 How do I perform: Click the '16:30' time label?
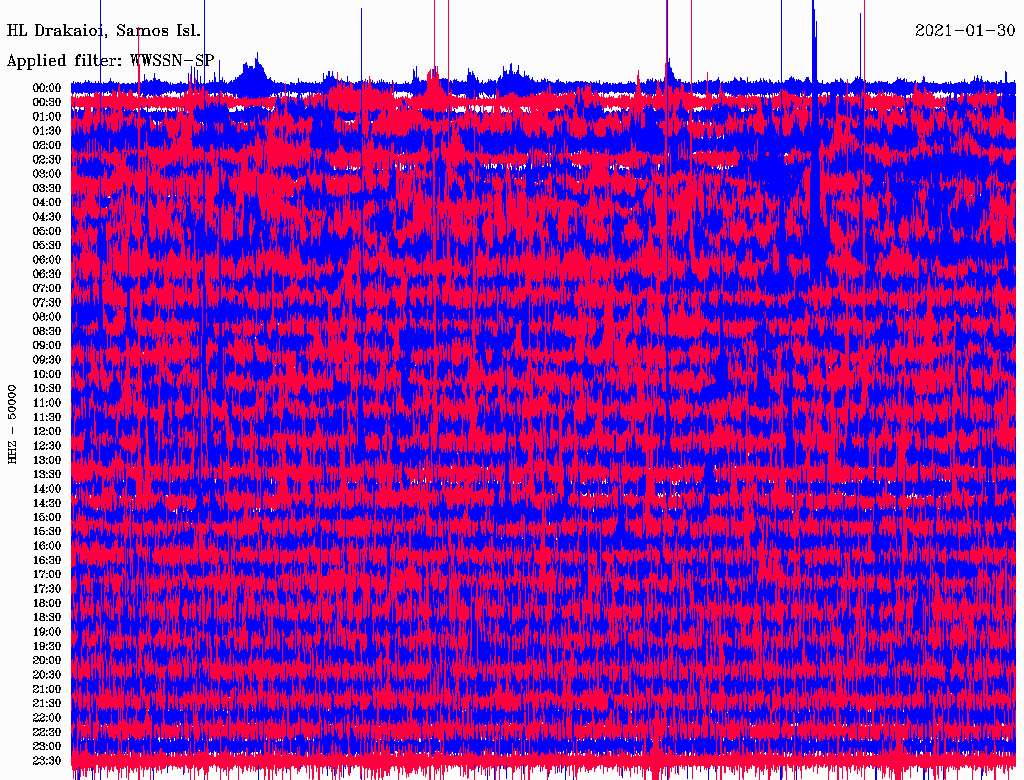click(x=47, y=561)
